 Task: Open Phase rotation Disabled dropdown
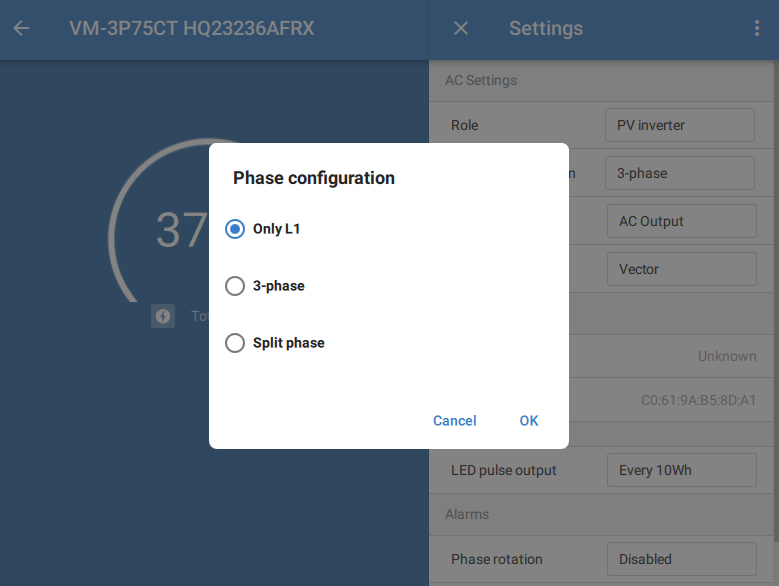pos(681,559)
